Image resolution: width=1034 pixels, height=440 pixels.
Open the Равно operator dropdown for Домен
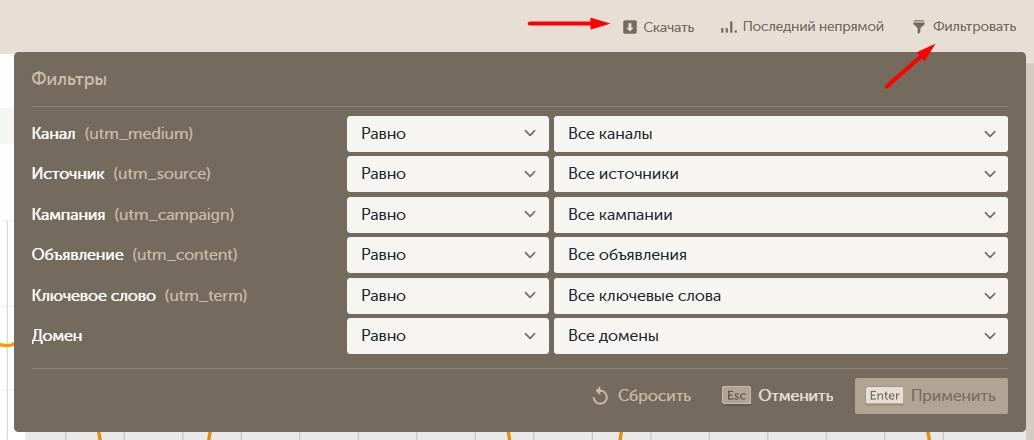[x=448, y=336]
